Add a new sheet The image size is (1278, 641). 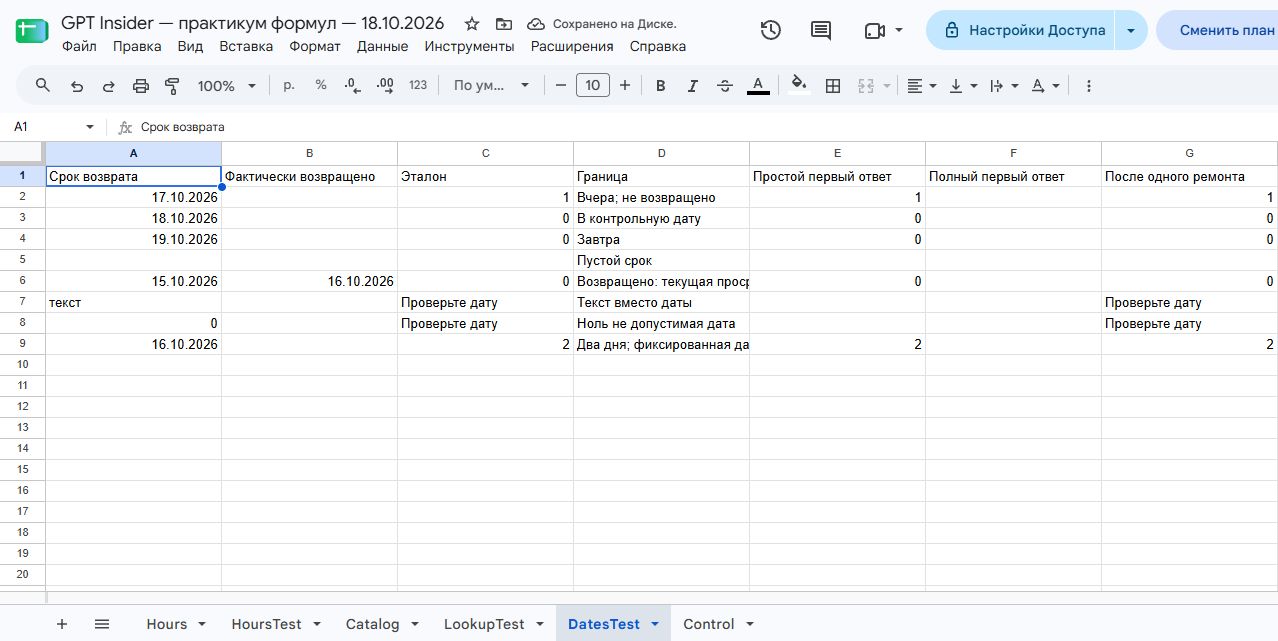pos(62,624)
